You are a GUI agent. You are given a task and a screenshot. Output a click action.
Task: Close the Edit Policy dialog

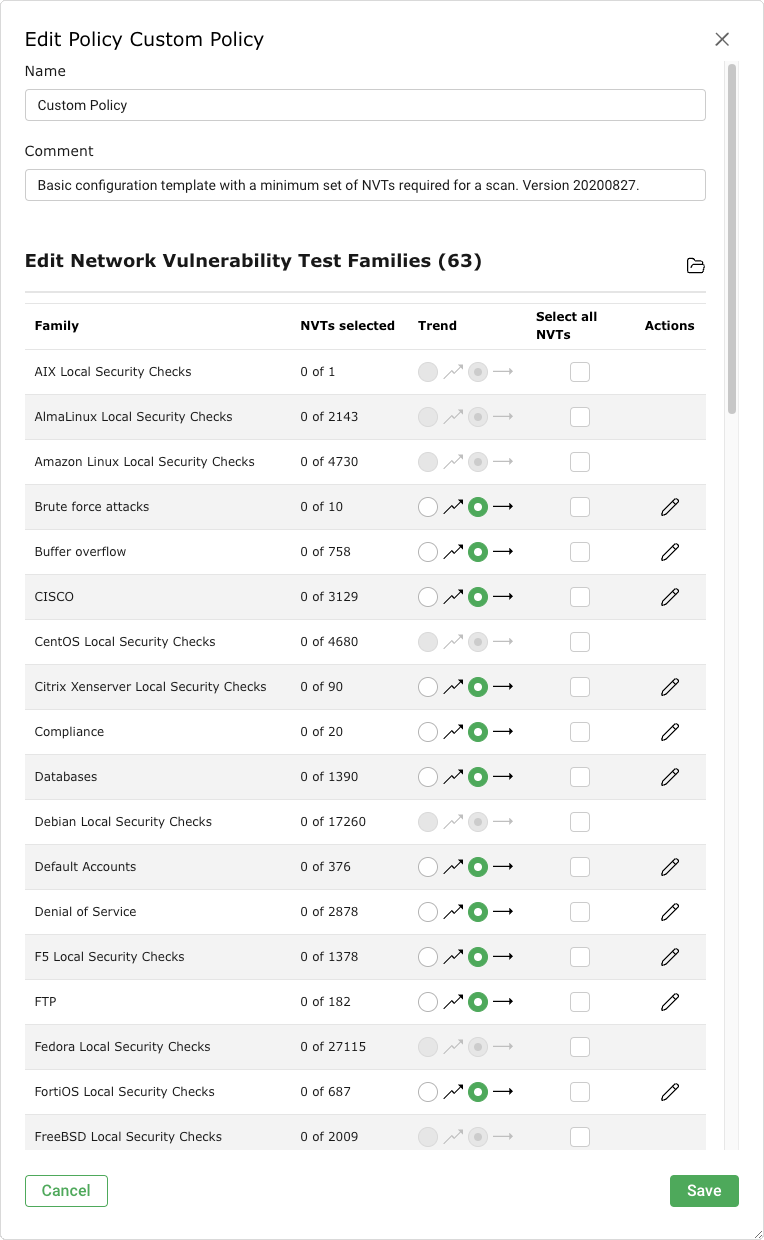click(722, 40)
